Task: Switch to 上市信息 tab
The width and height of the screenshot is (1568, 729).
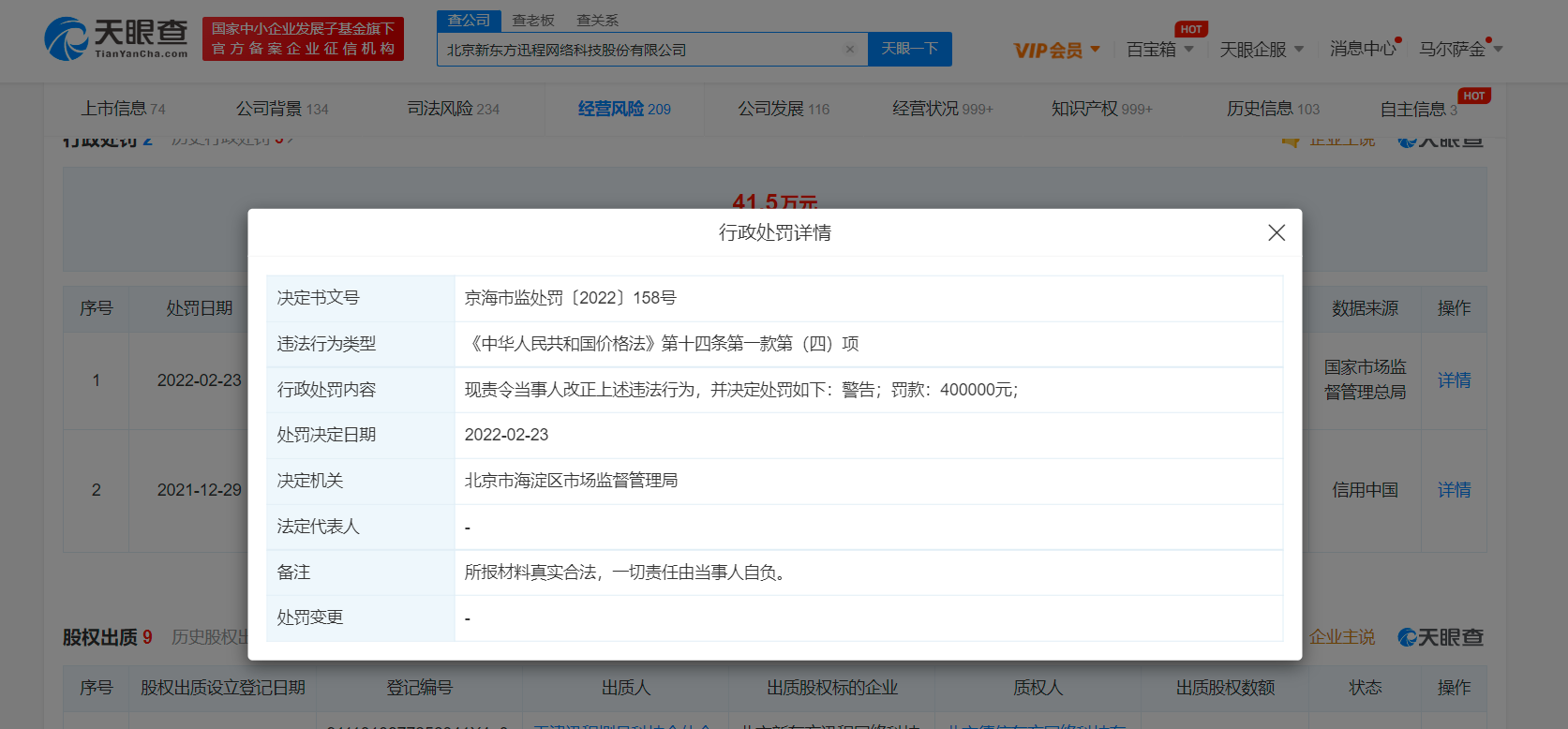Action: pos(123,109)
